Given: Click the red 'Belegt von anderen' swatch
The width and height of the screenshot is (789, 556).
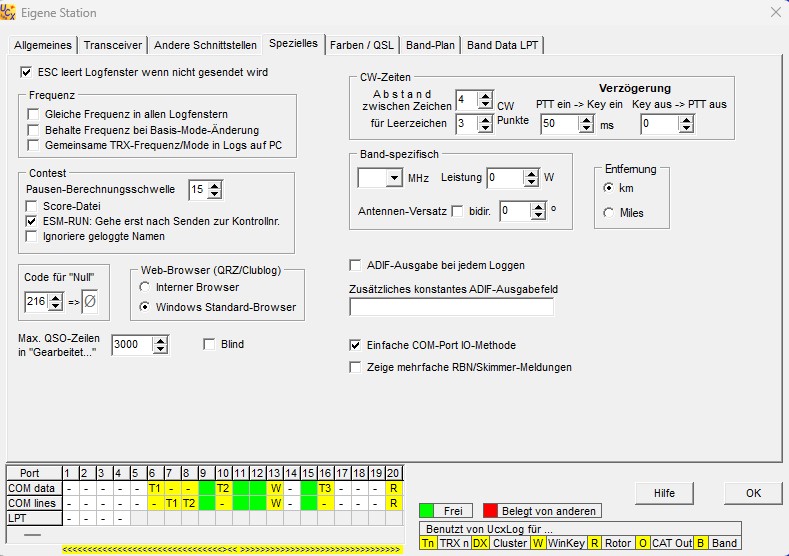Looking at the screenshot, I should (490, 511).
